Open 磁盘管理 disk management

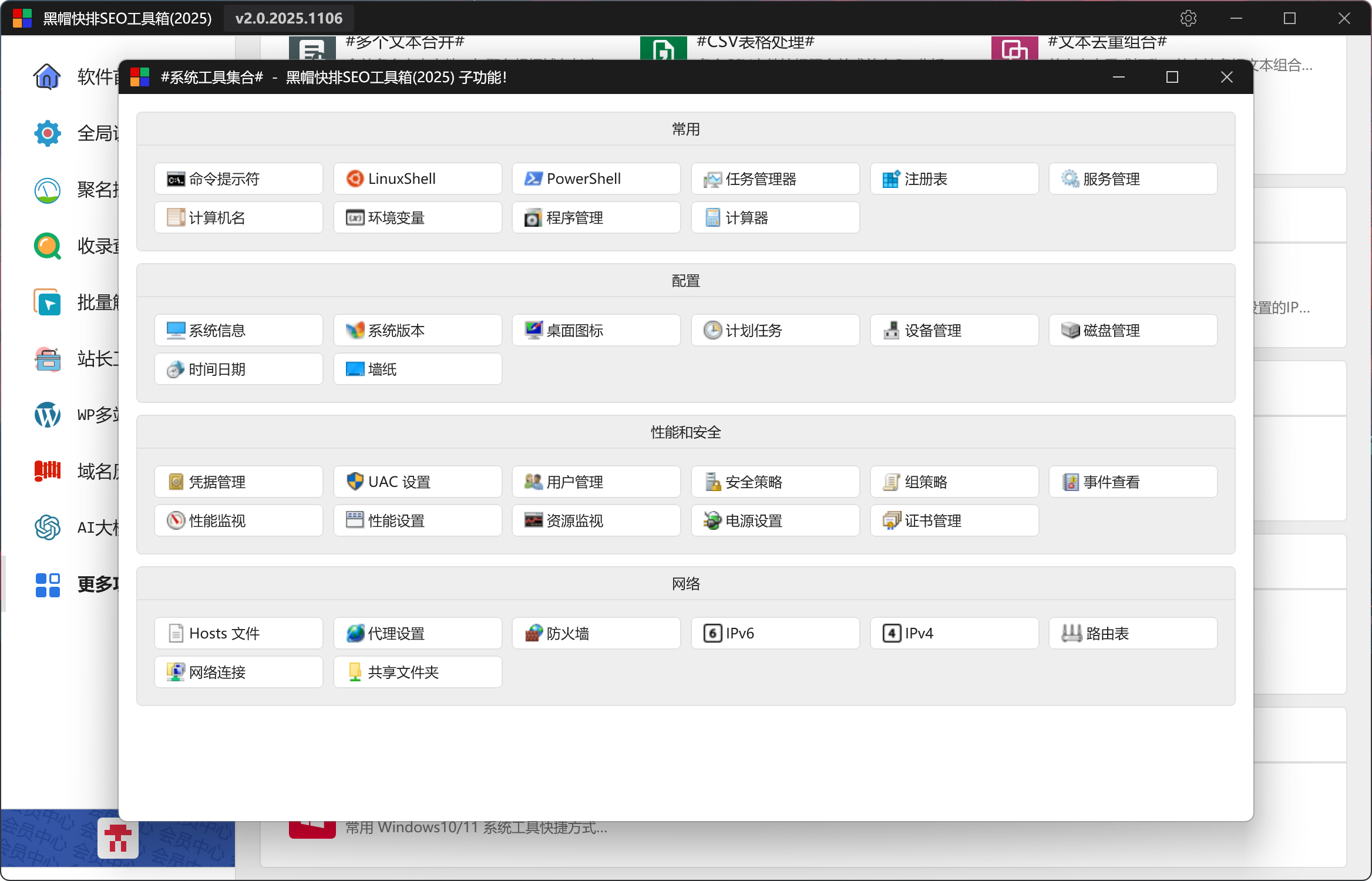click(1132, 330)
